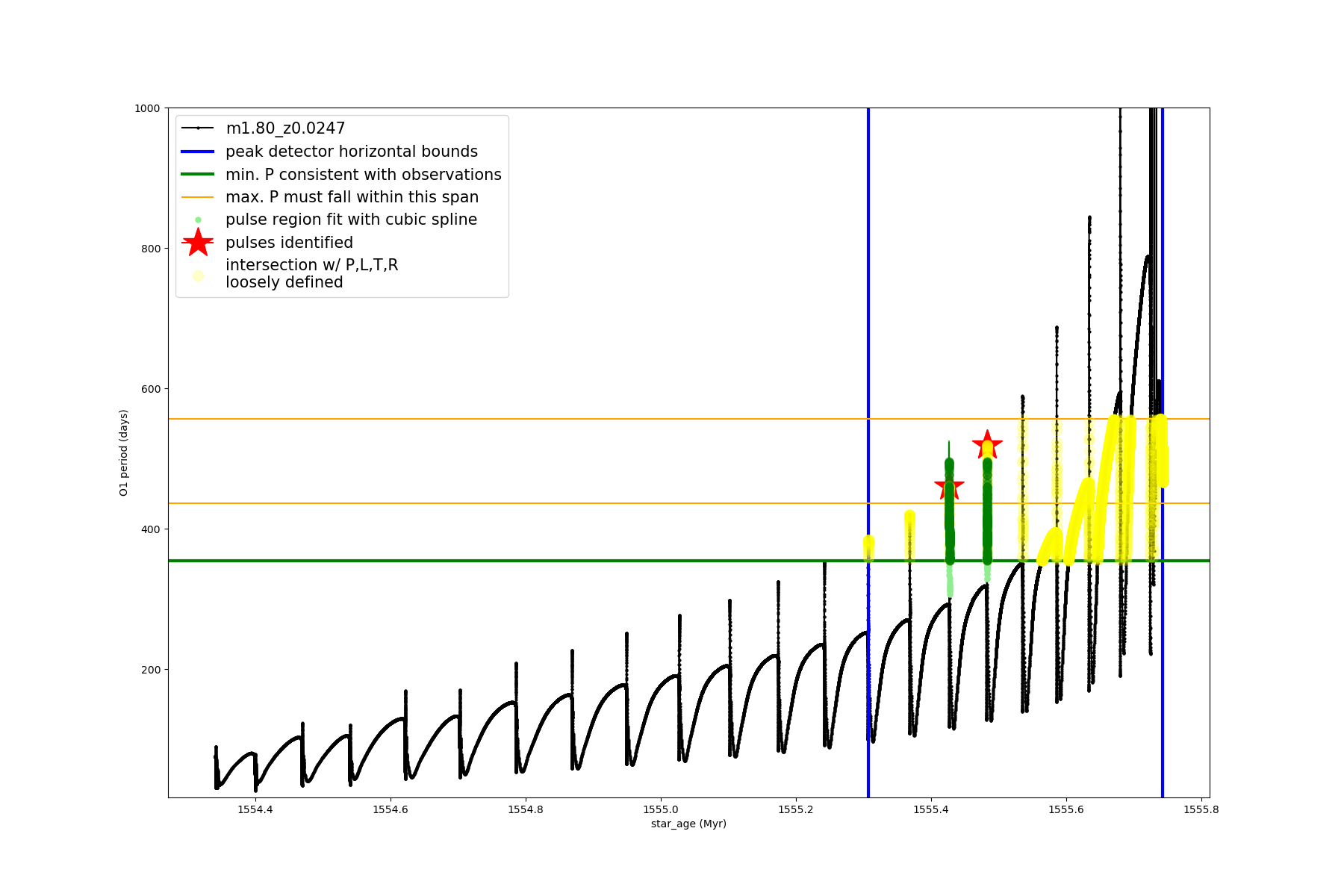The height and width of the screenshot is (896, 1344).
Task: Click the 'star_age (Myr)' x-axis label
Action: (x=688, y=824)
